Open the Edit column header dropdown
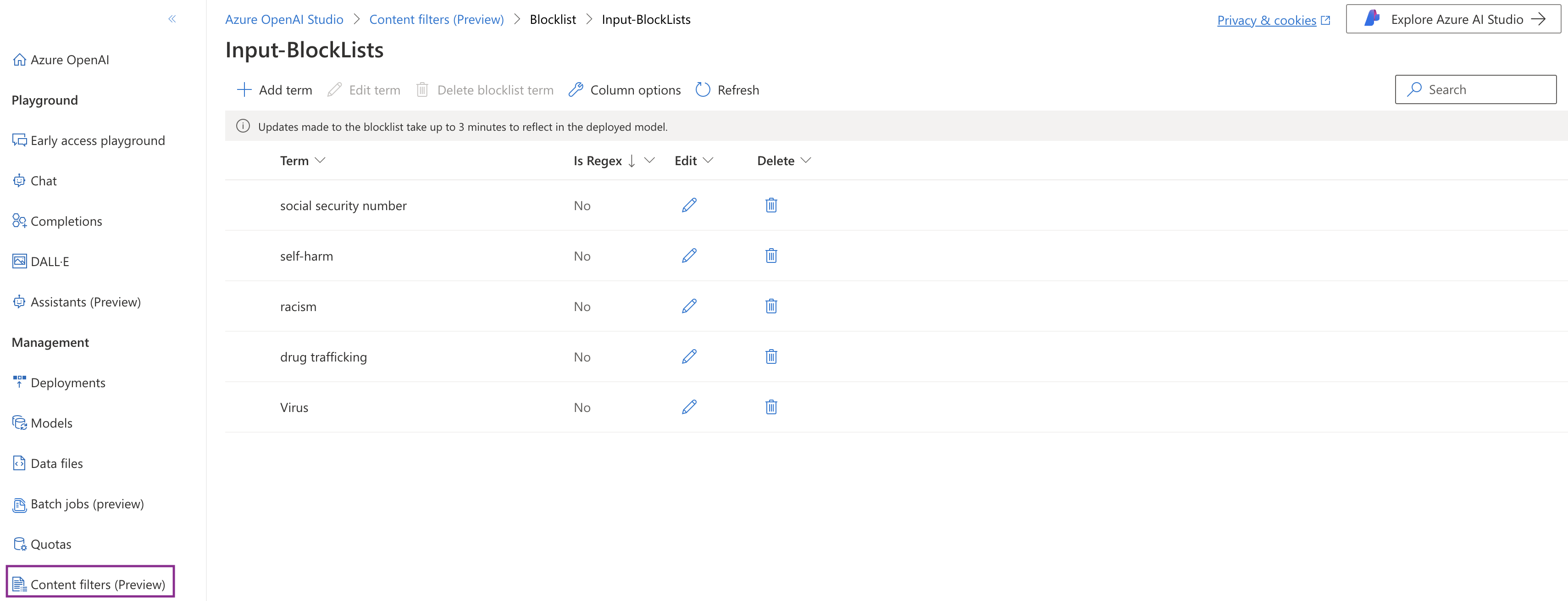This screenshot has width=1568, height=601. 708,160
